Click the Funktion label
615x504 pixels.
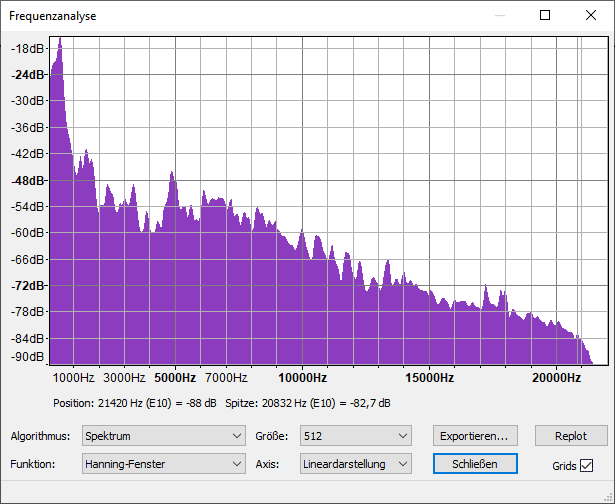33,464
